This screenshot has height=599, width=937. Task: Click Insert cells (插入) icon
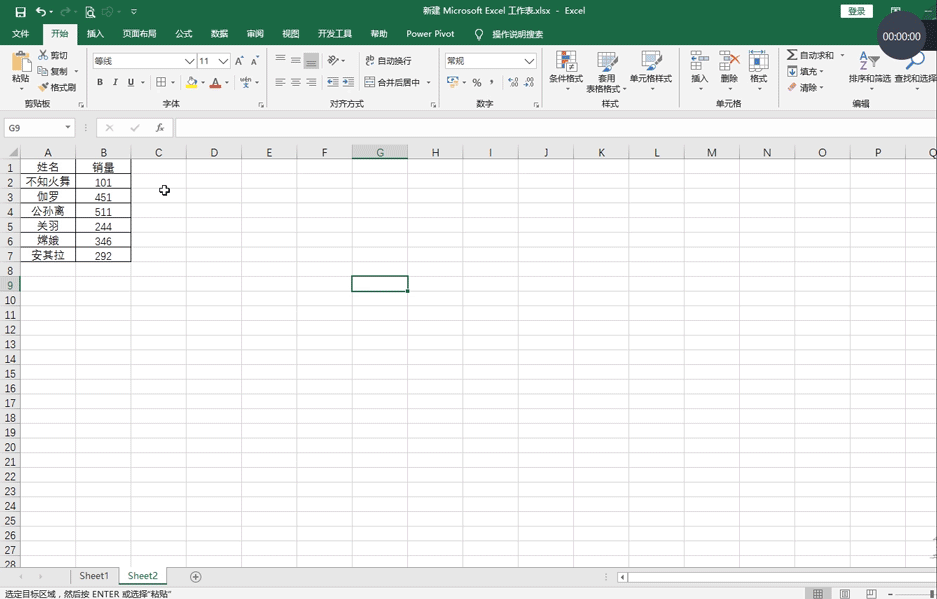(699, 60)
